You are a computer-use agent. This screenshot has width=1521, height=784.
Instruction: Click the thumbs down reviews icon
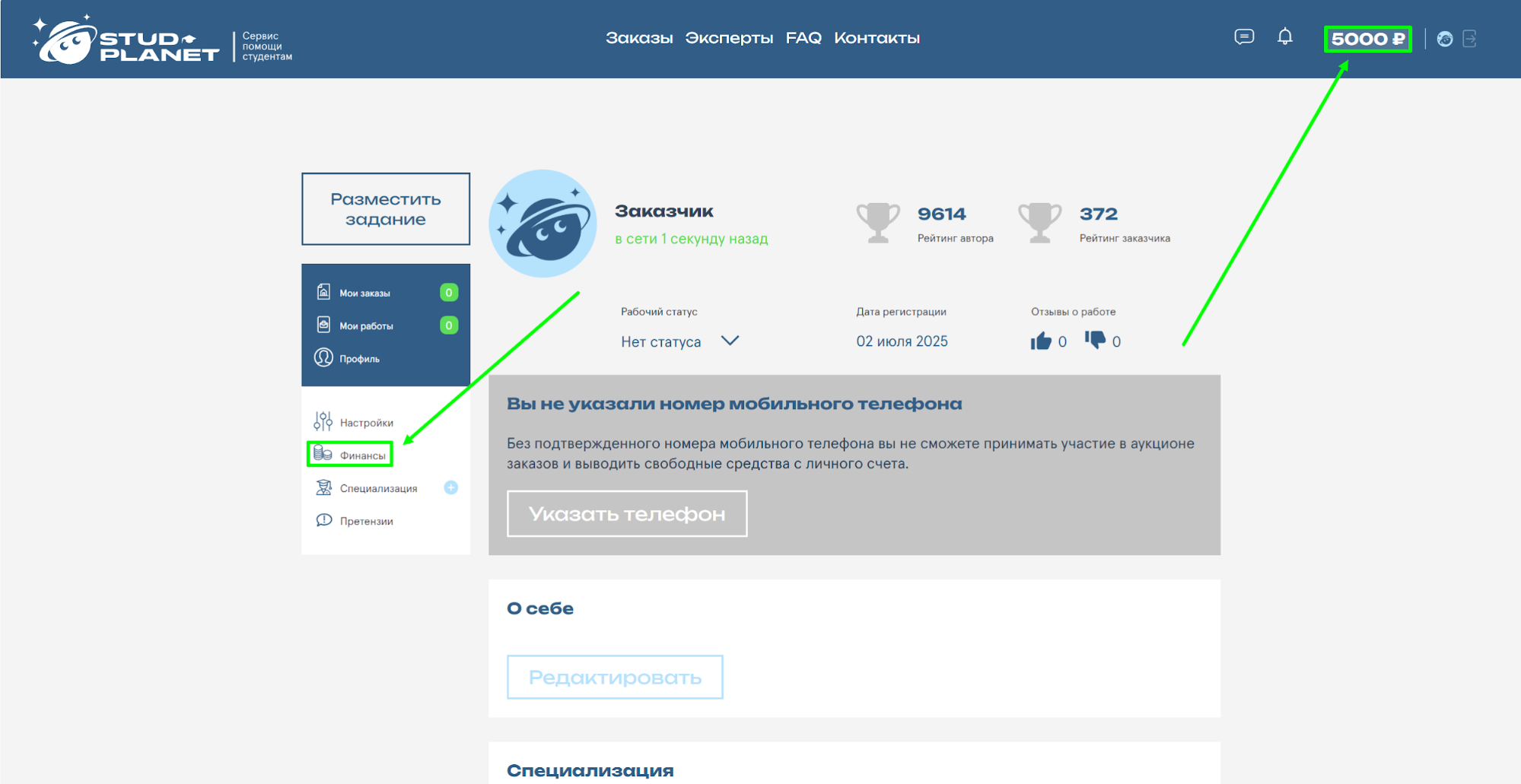coord(1095,340)
